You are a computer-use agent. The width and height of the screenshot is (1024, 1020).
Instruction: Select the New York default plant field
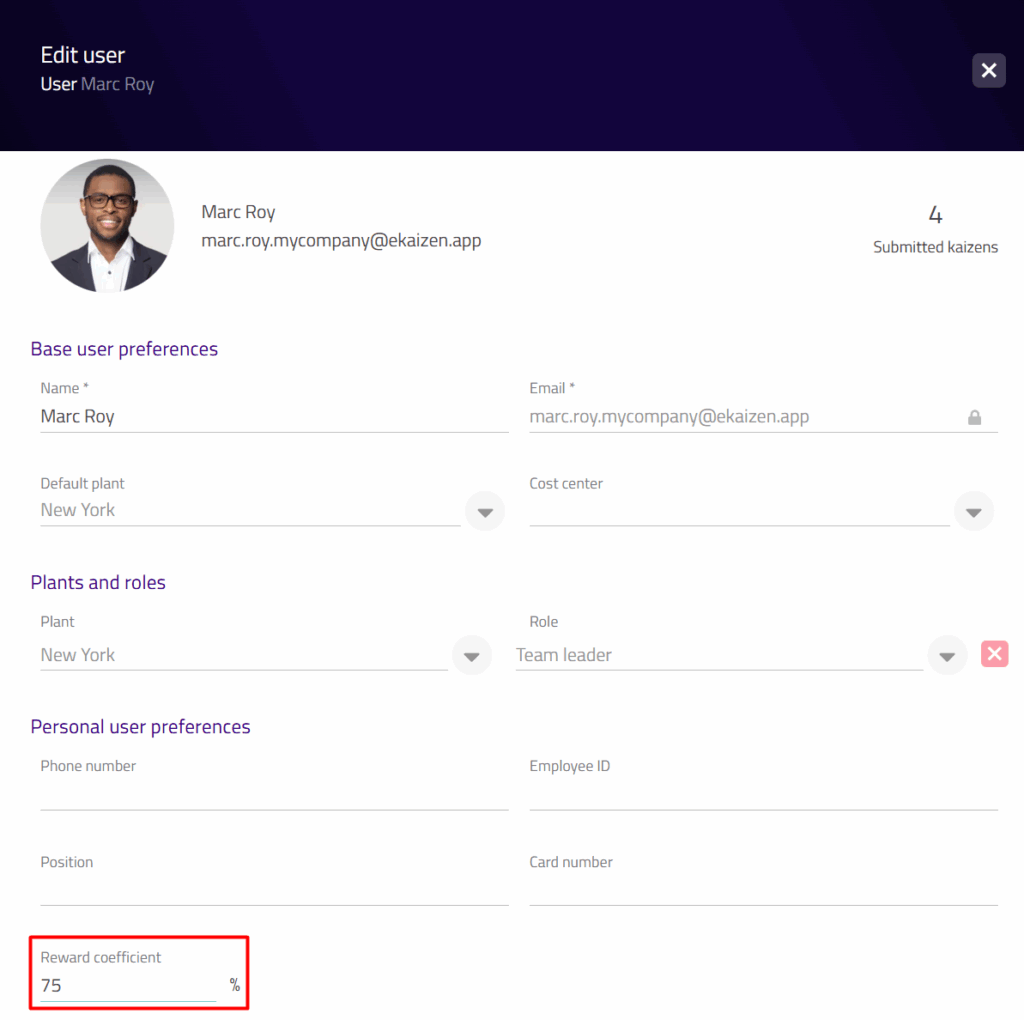click(x=249, y=510)
